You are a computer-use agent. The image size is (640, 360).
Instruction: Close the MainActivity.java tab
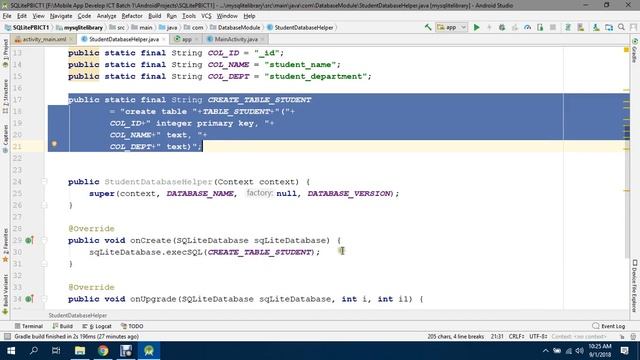tap(262, 39)
